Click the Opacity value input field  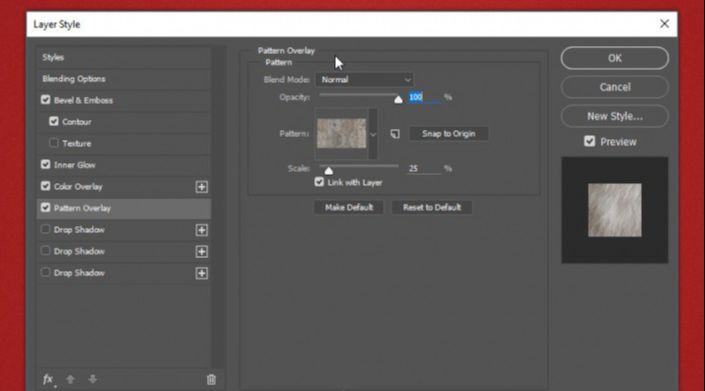pos(424,97)
